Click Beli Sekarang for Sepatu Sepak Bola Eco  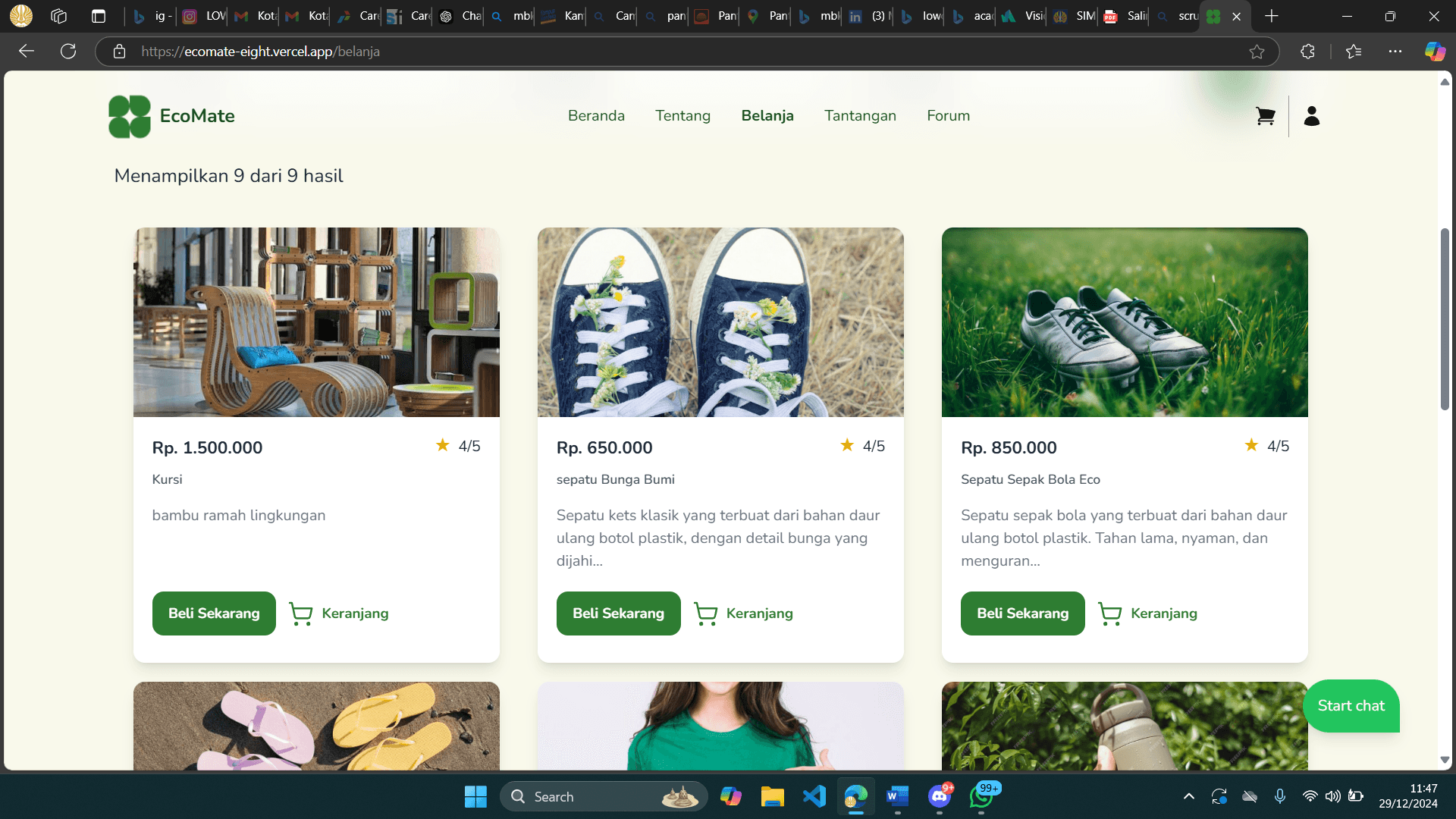pyautogui.click(x=1022, y=613)
